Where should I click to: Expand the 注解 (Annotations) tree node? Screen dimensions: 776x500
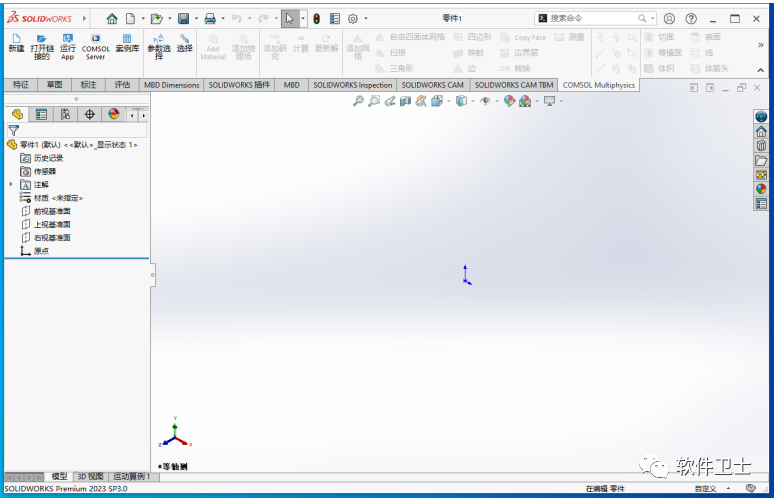point(11,184)
